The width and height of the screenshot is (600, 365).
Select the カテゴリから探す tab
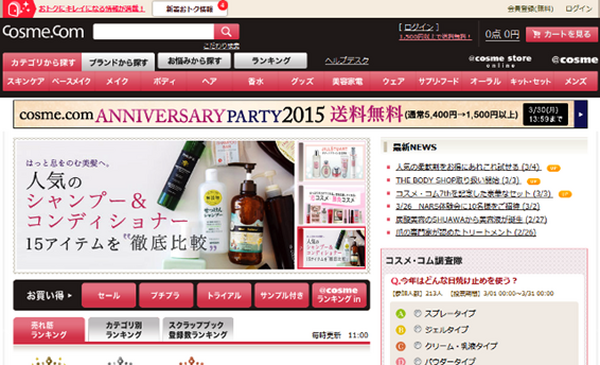42,62
